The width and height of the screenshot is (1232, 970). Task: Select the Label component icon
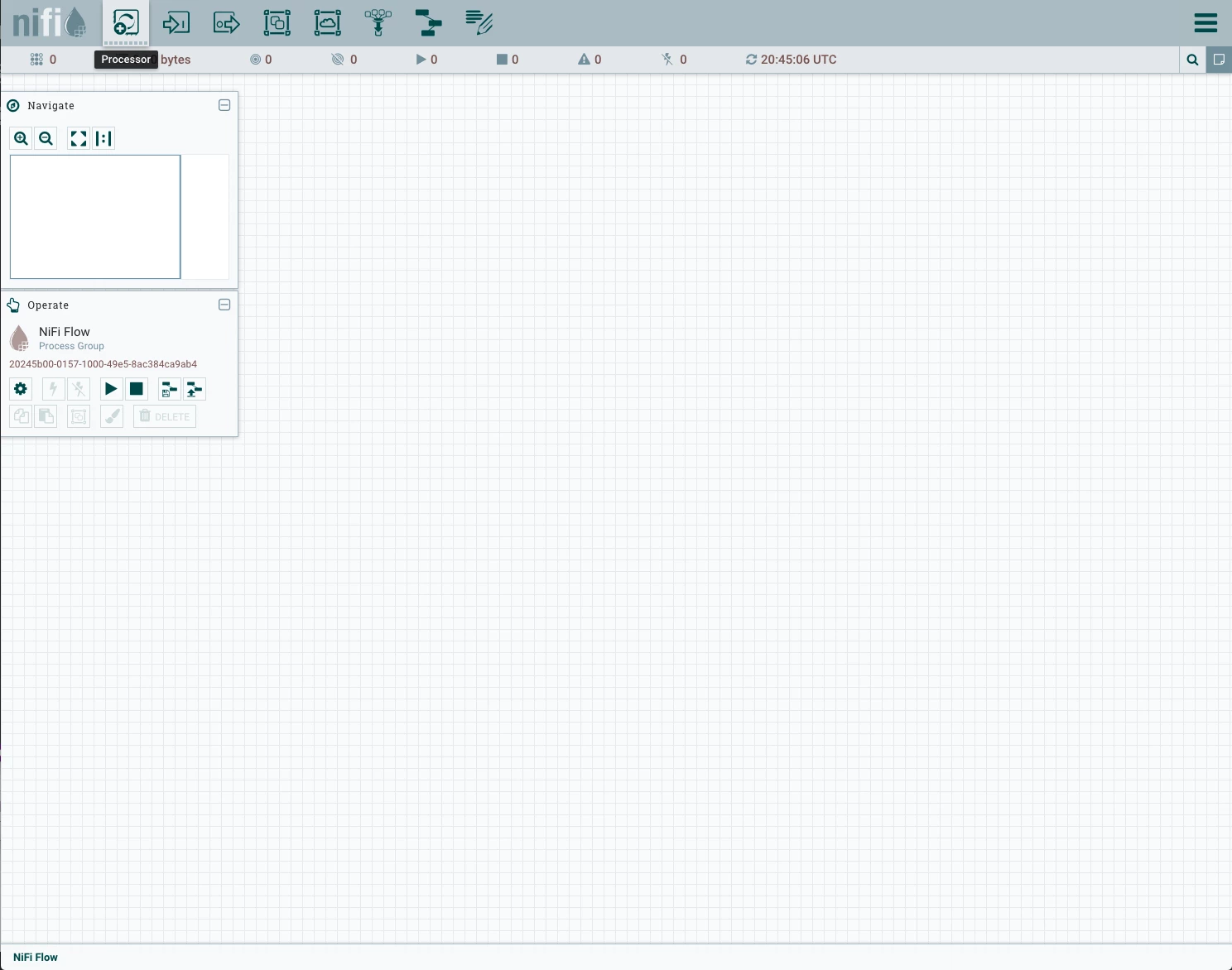point(479,22)
